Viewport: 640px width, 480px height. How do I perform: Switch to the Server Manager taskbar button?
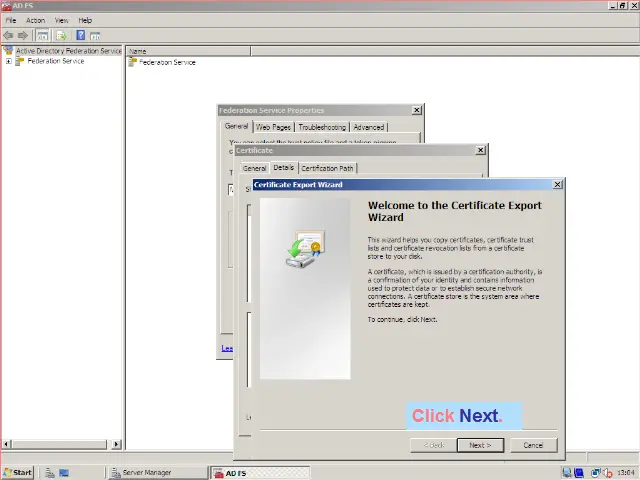point(157,473)
